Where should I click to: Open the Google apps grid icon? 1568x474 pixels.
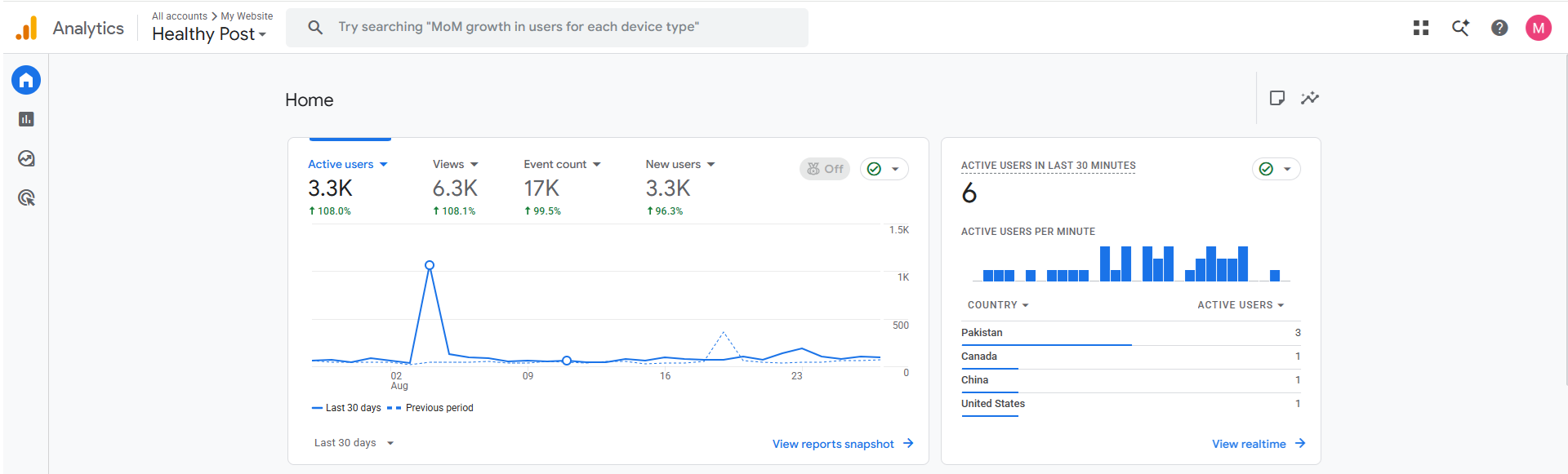[x=1421, y=28]
